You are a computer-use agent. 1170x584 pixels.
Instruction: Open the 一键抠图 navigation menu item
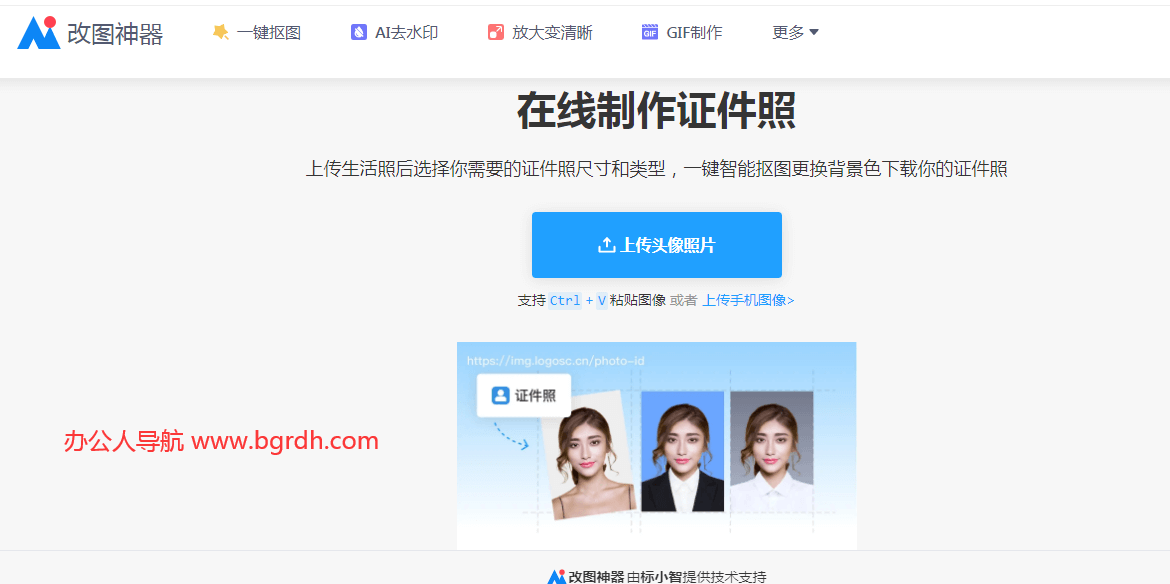click(256, 31)
